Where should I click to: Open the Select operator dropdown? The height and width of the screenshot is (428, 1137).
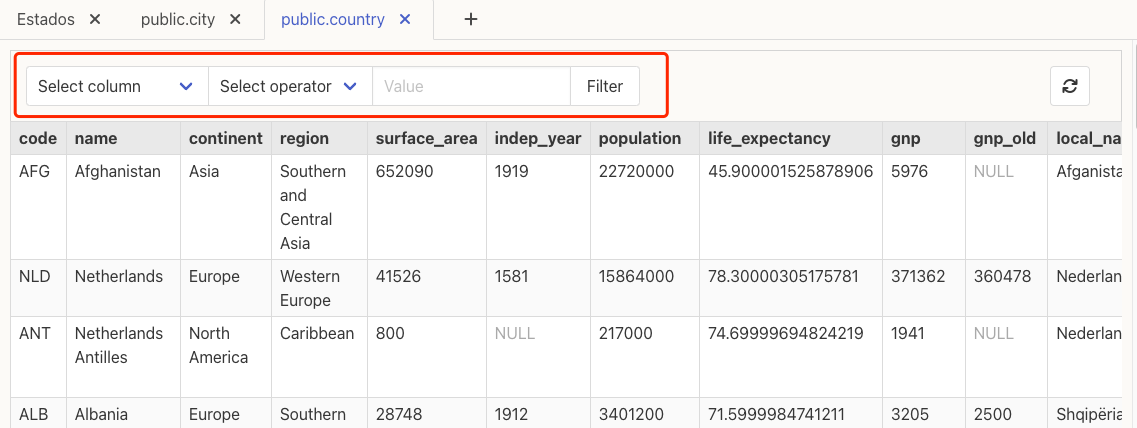tap(290, 86)
